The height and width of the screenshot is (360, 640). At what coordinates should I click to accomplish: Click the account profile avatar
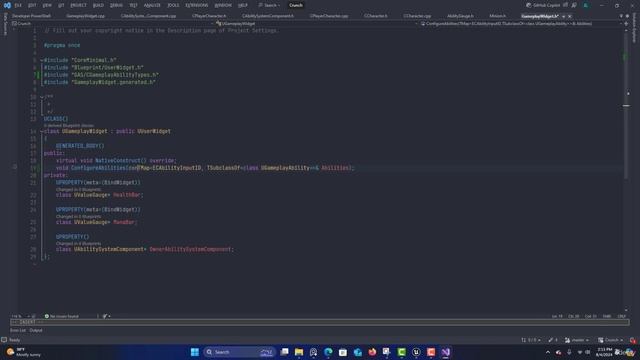tap(586, 5)
